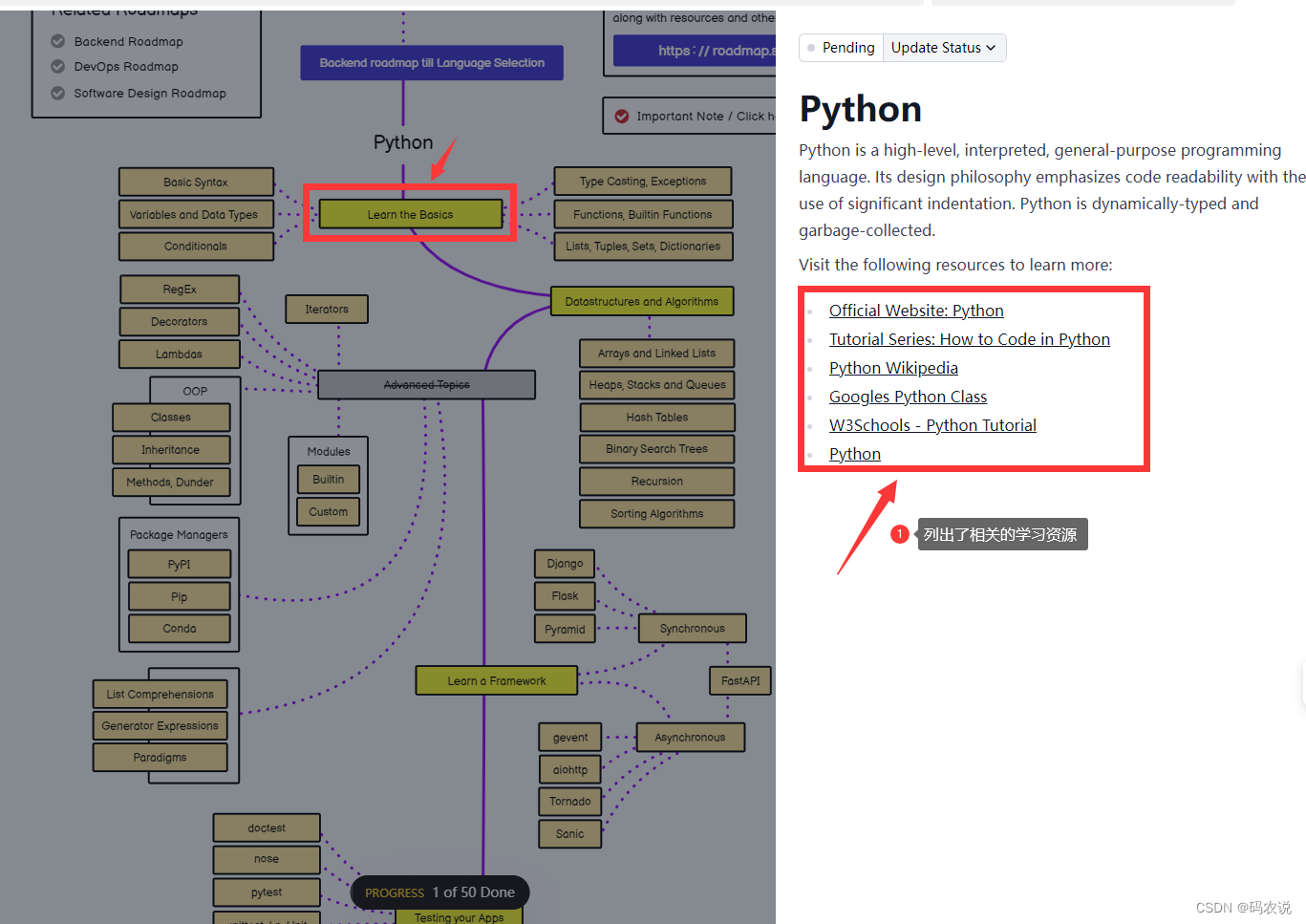Select the Flask node
This screenshot has width=1306, height=924.
pos(565,595)
